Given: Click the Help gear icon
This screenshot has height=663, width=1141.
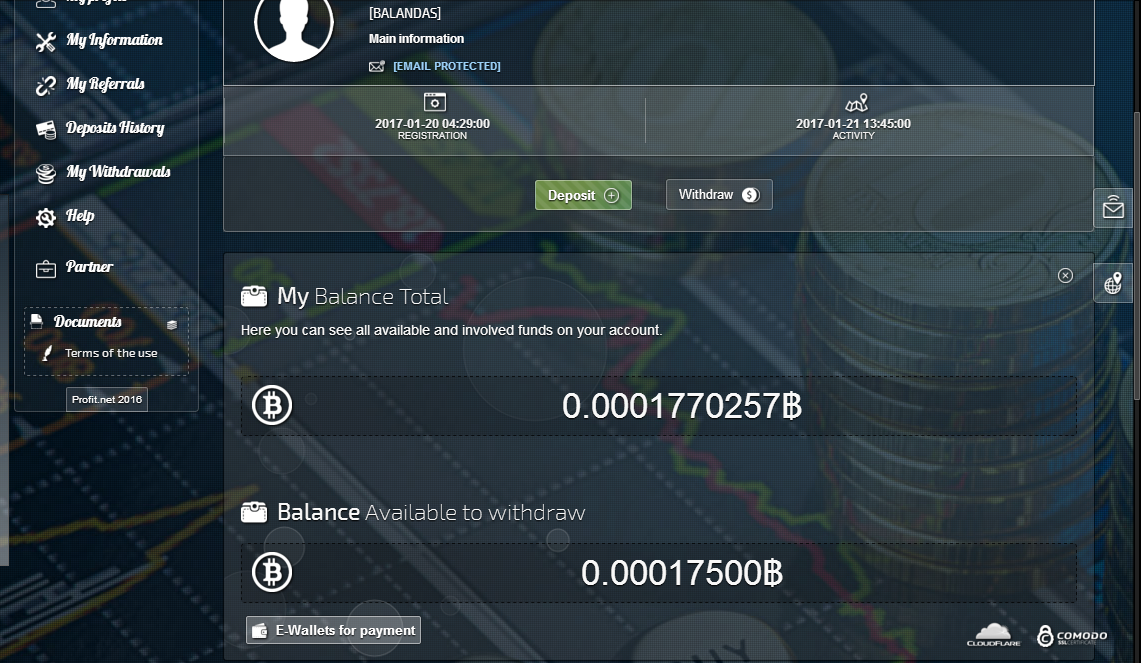Looking at the screenshot, I should (x=46, y=217).
